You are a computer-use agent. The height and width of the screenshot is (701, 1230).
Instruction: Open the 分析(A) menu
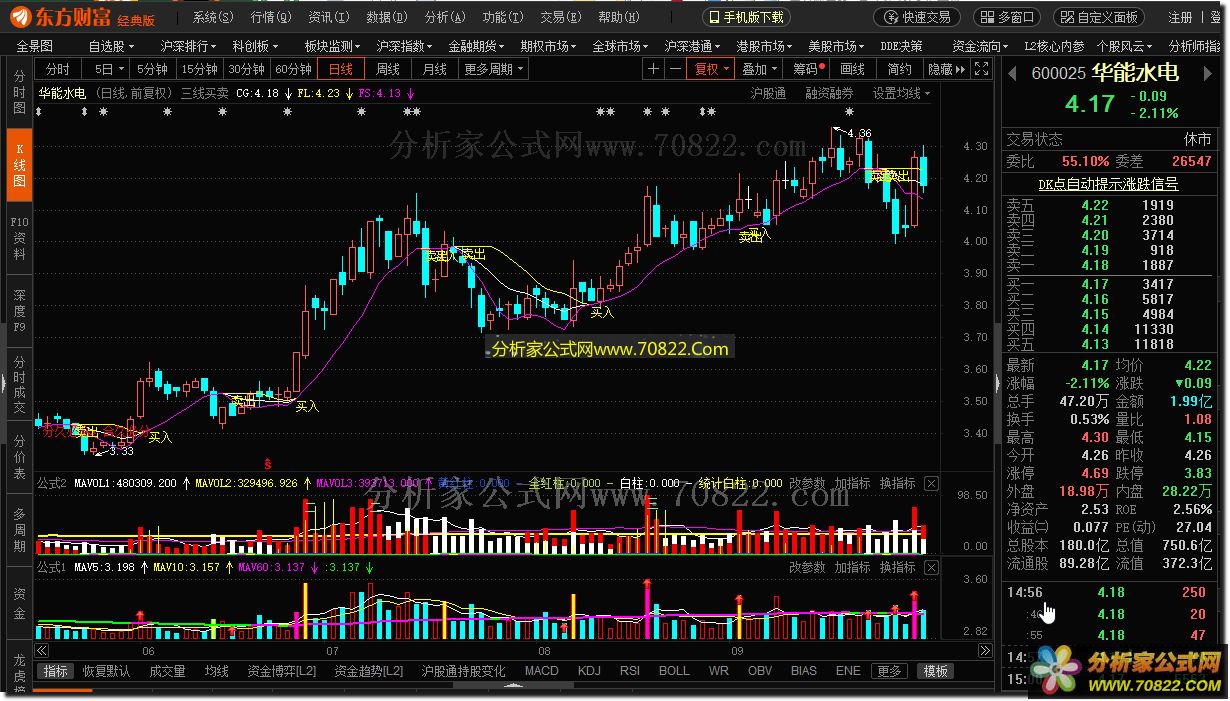pyautogui.click(x=444, y=17)
